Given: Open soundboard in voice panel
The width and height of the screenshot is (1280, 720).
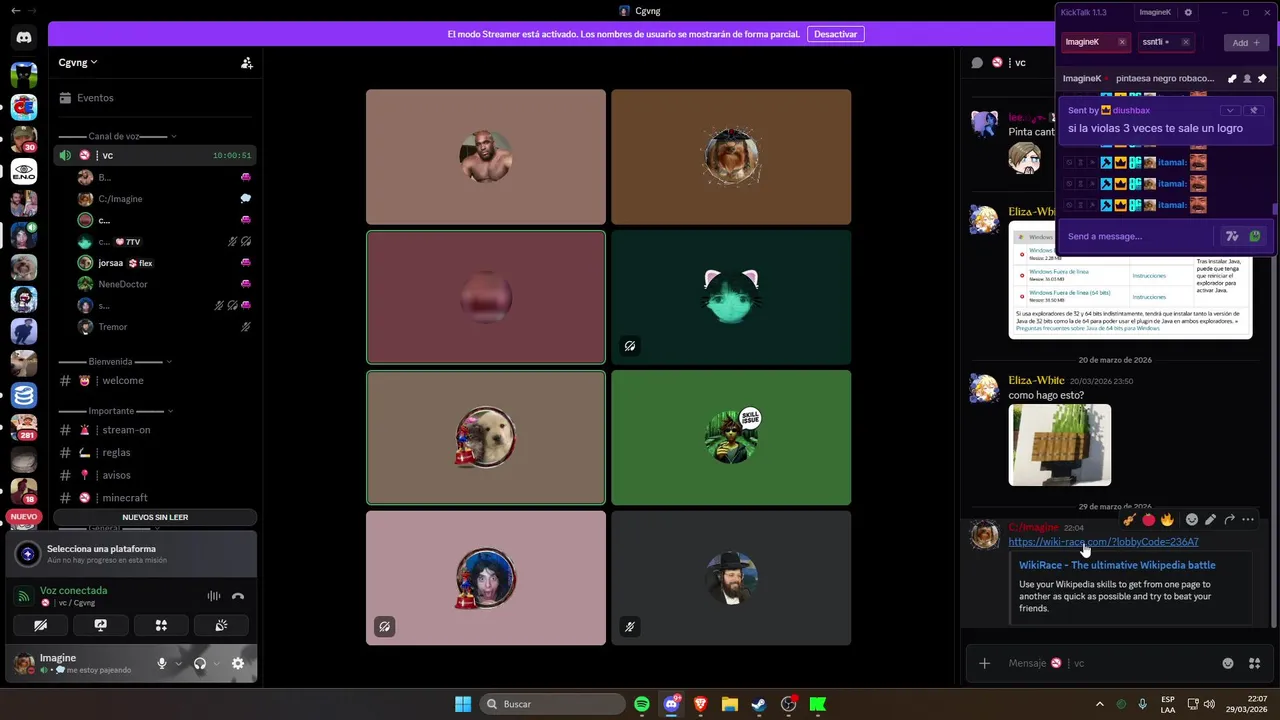Looking at the screenshot, I should pos(221,625).
